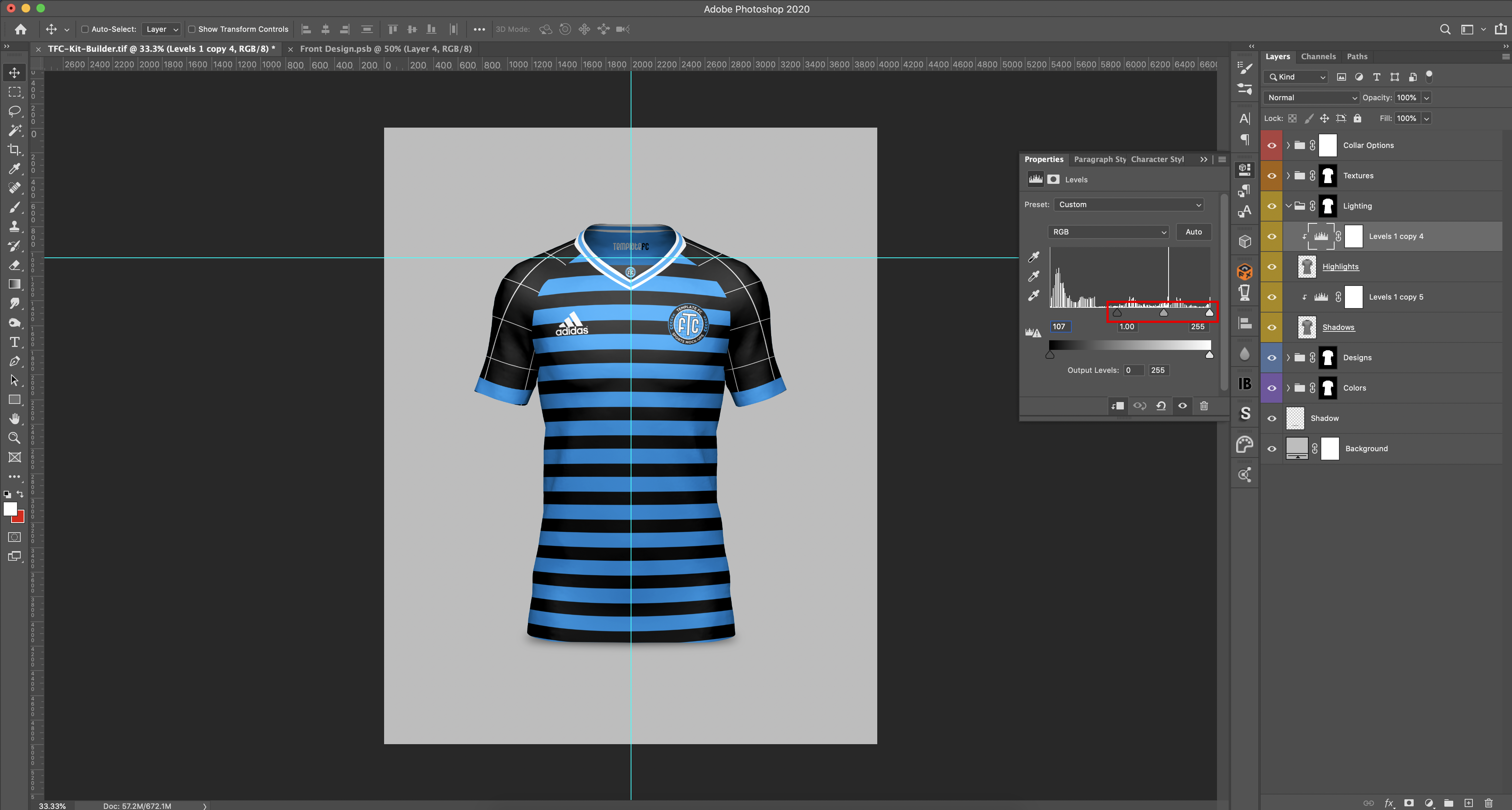Expand the Designs layer group
Image resolution: width=1512 pixels, height=810 pixels.
click(x=1288, y=358)
